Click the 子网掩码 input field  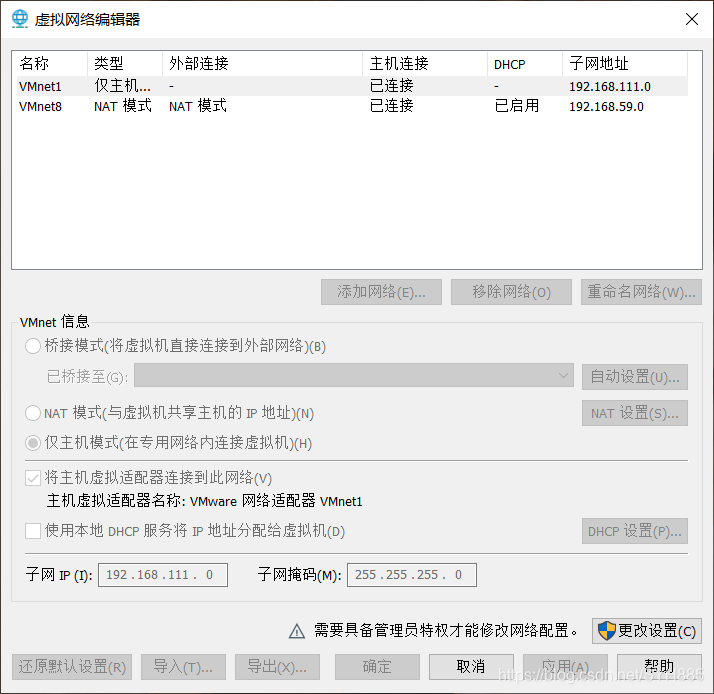pos(412,575)
